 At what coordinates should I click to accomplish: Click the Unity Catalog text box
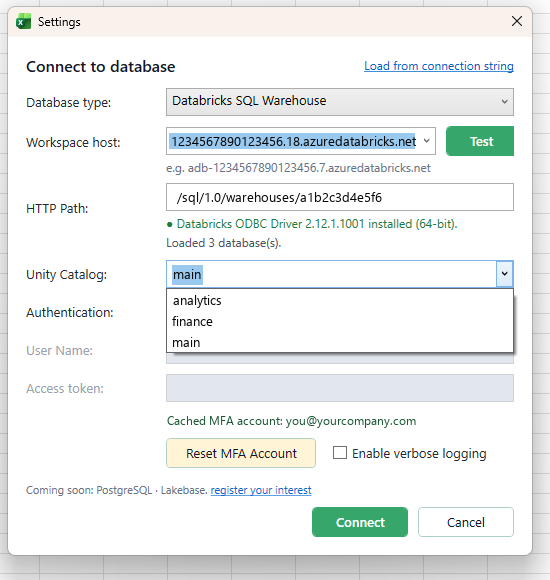click(331, 274)
